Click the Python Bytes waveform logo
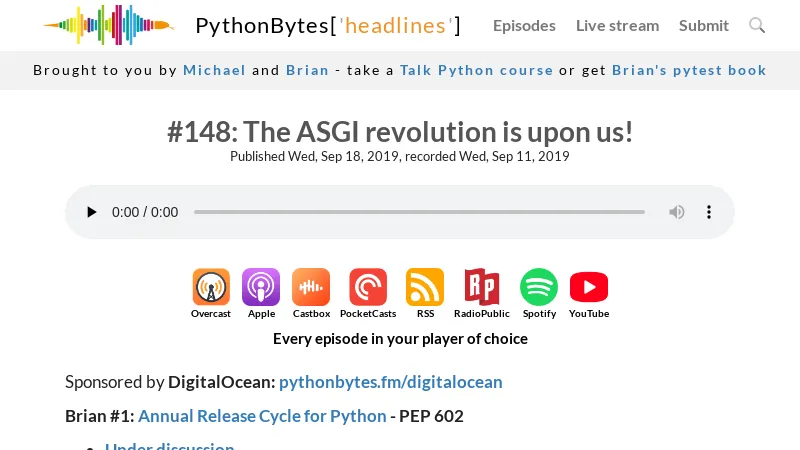The height and width of the screenshot is (450, 800). 108,25
